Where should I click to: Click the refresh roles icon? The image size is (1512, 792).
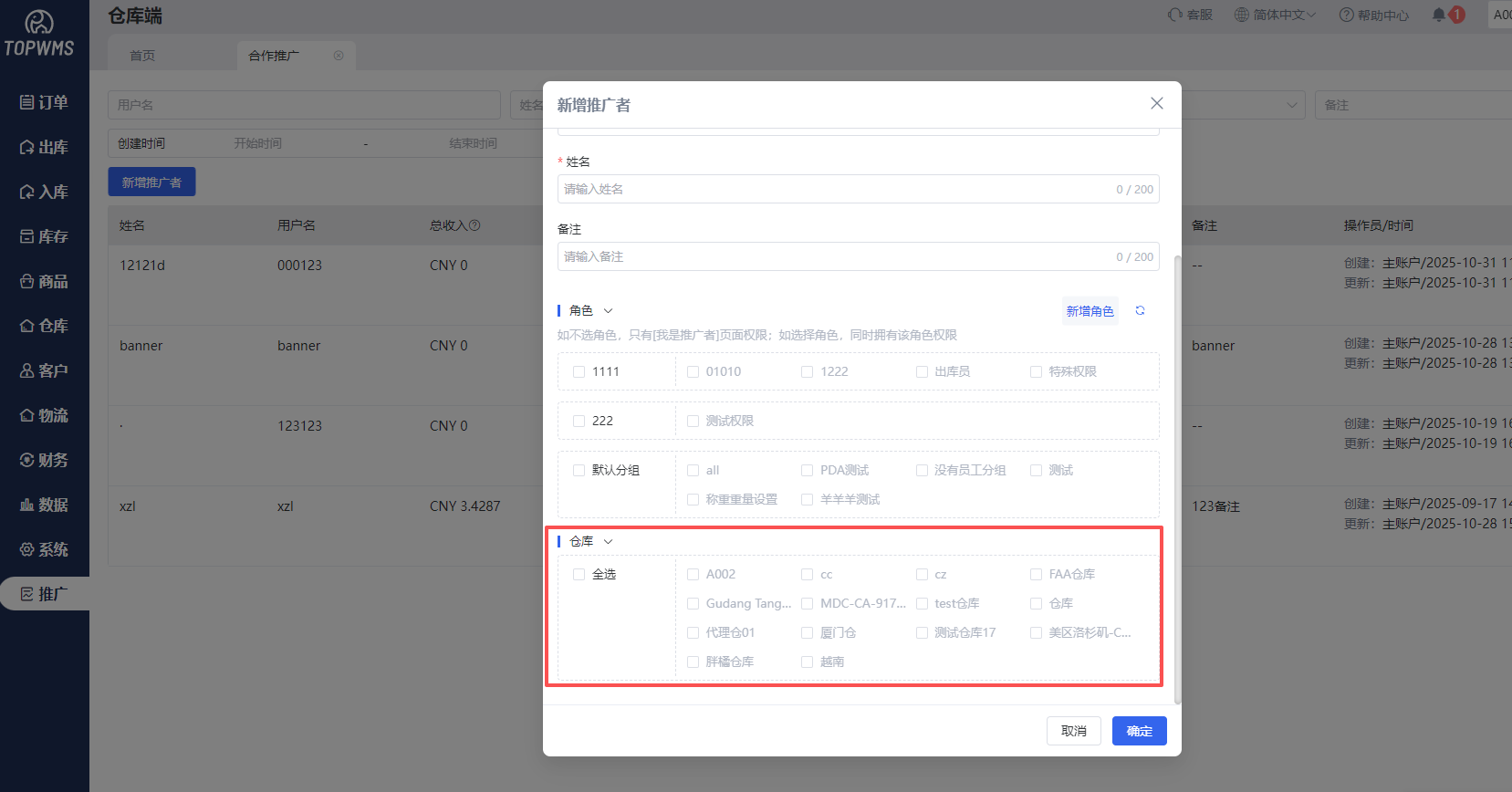pos(1140,311)
